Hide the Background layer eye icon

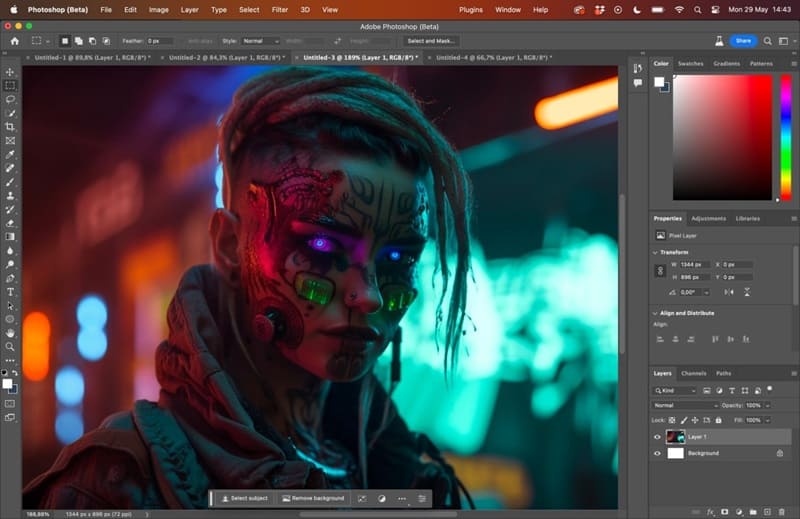coord(657,453)
